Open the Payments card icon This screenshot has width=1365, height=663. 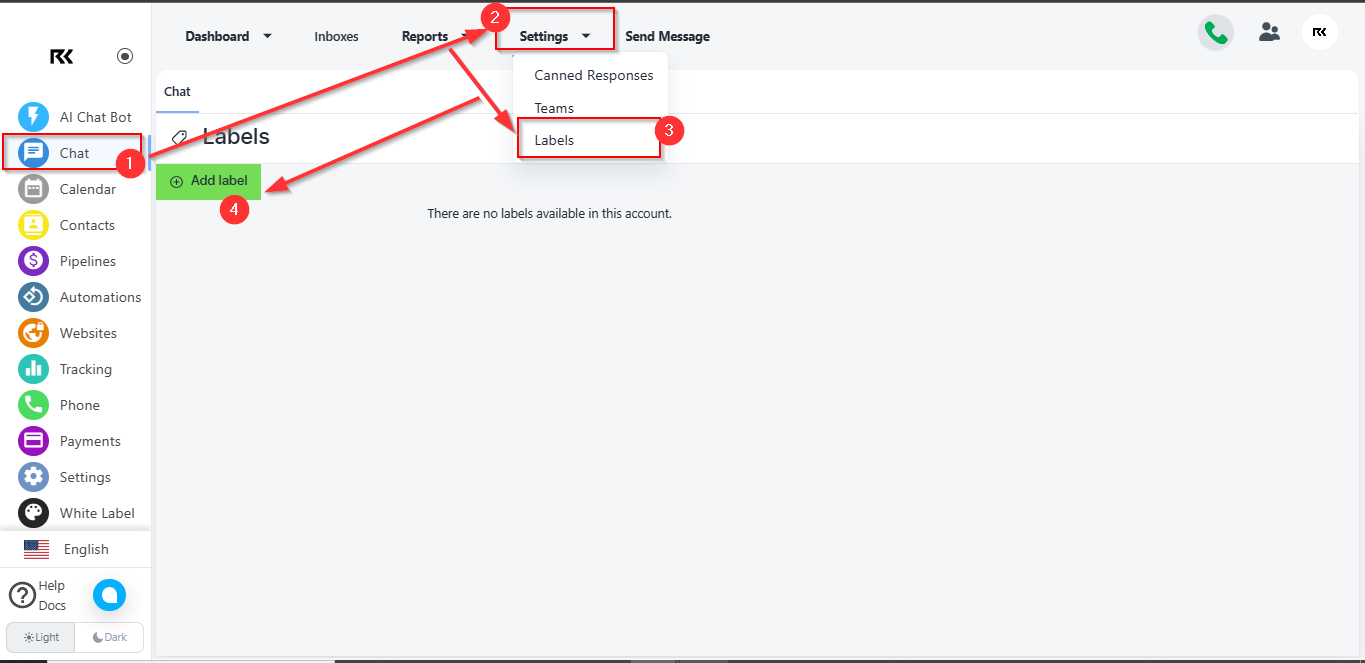pyautogui.click(x=33, y=441)
